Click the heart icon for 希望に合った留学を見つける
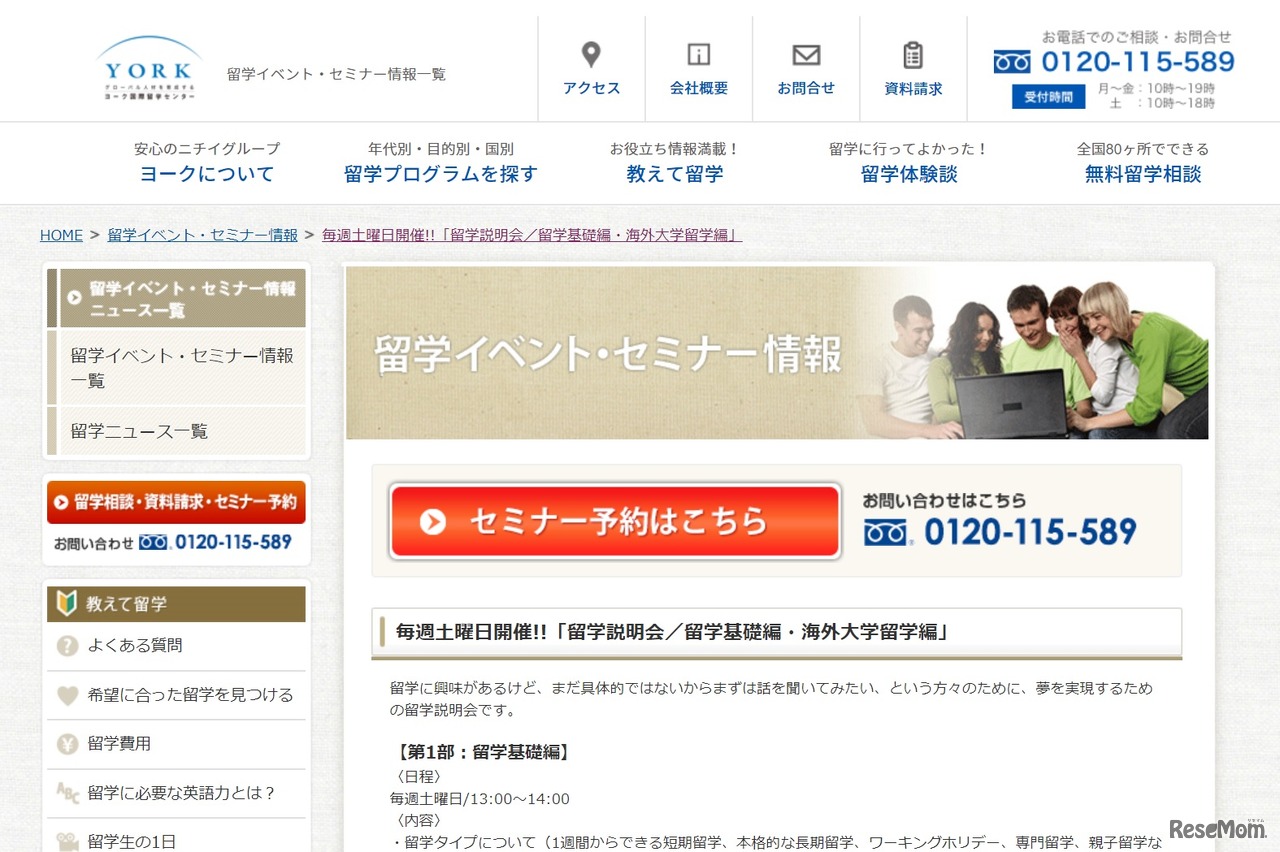The image size is (1280, 852). (67, 695)
